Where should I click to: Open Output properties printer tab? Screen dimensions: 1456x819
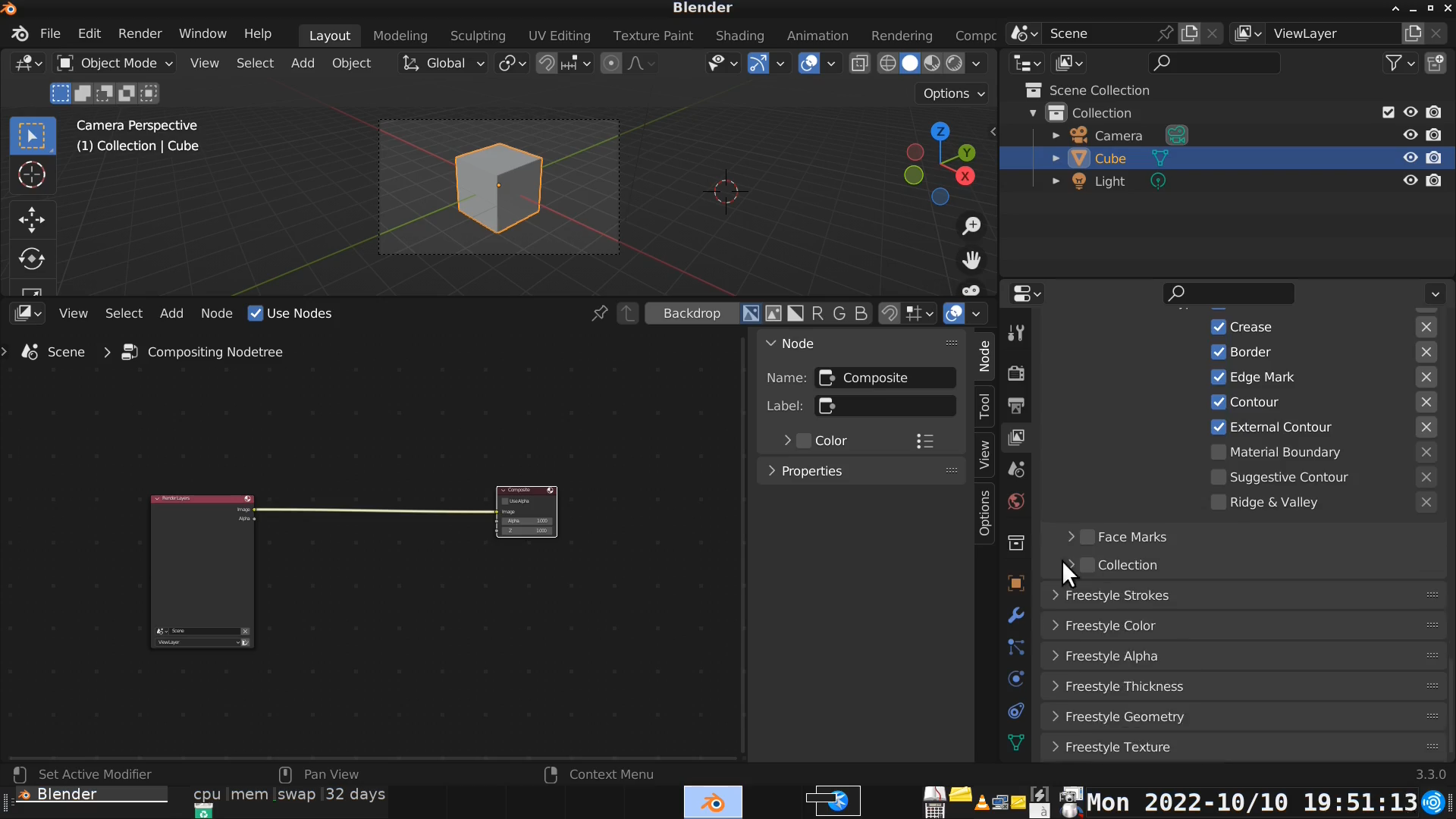[x=1016, y=405]
